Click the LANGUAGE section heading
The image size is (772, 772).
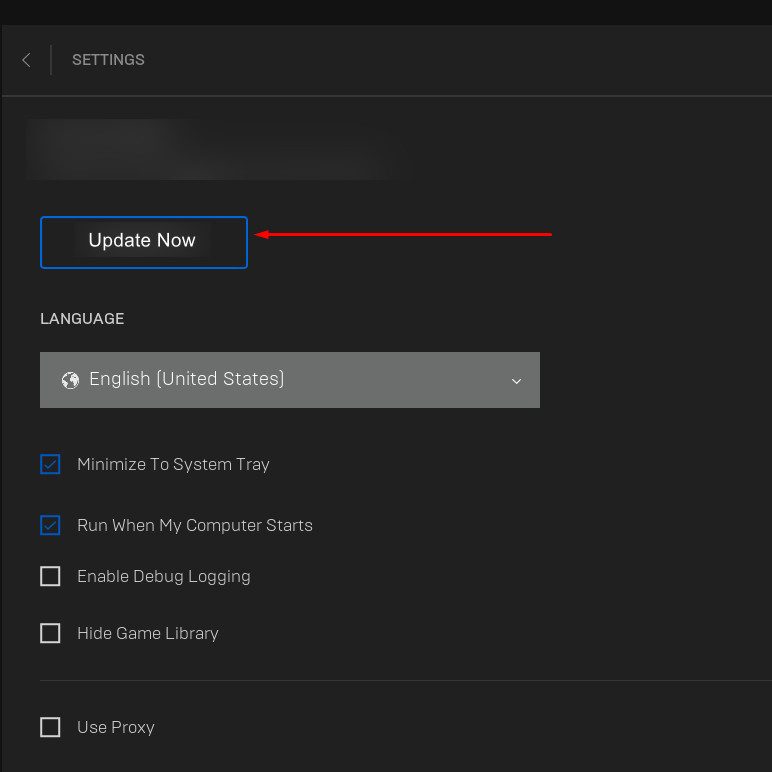coord(82,319)
